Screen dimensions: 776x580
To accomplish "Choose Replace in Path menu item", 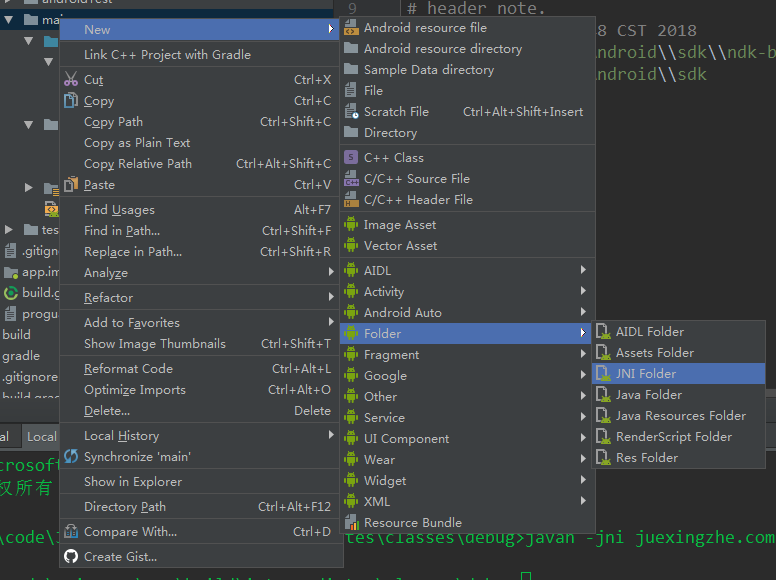I will (199, 251).
